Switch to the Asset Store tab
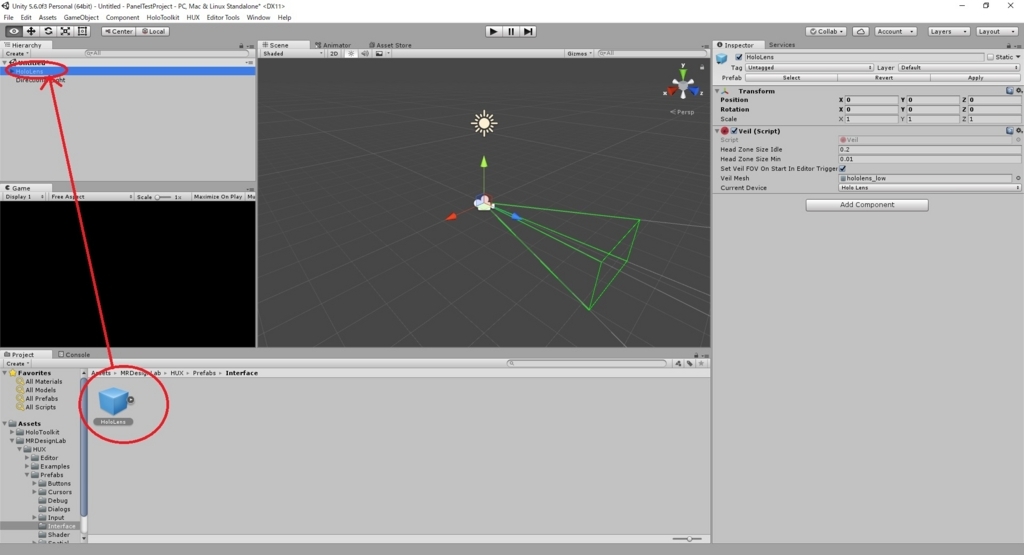Screen dimensions: 1024x555 coord(391,45)
